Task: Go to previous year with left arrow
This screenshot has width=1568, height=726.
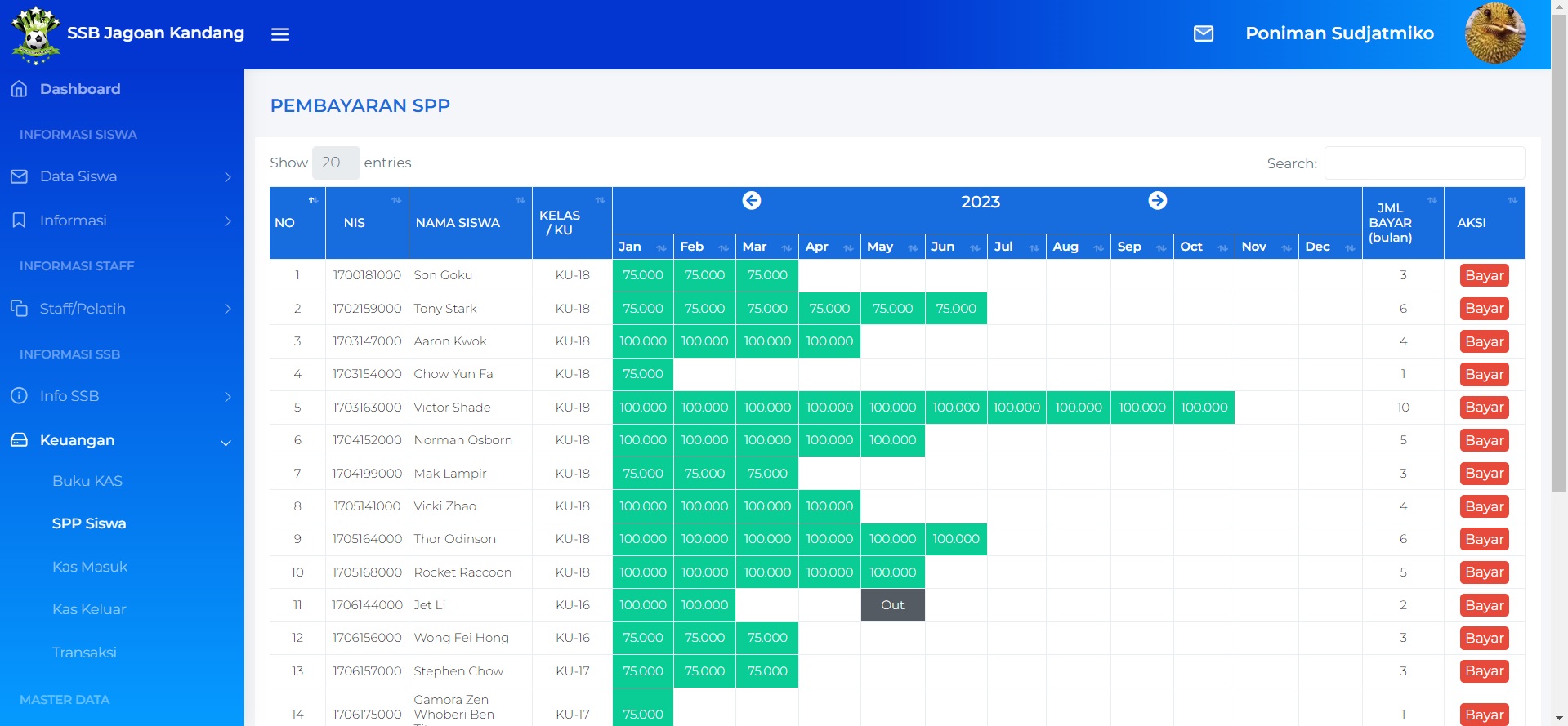Action: point(751,201)
